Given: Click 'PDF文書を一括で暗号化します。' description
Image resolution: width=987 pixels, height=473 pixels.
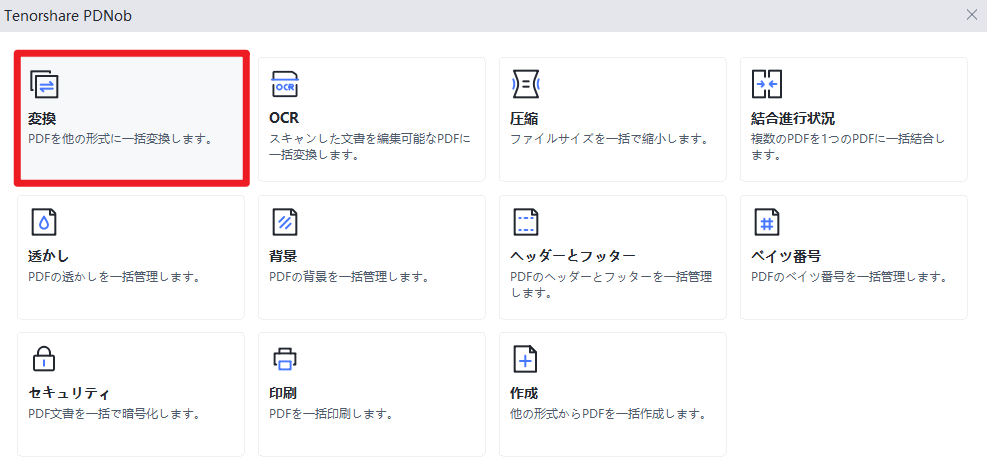Looking at the screenshot, I should coord(115,413).
